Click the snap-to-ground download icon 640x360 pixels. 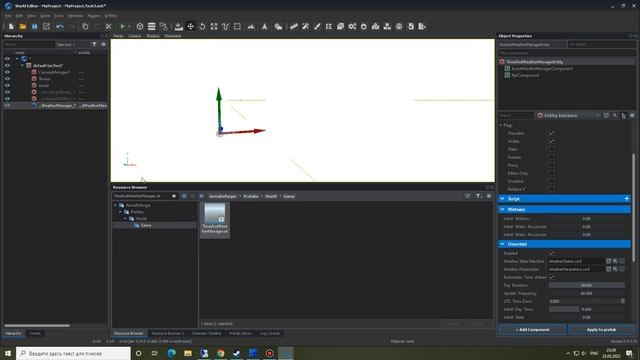179,27
